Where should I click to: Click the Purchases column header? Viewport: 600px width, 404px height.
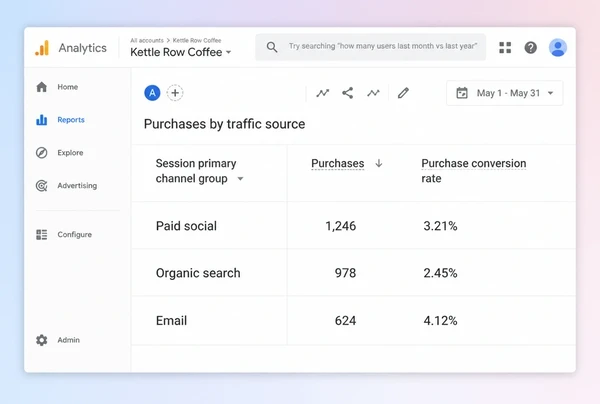pyautogui.click(x=338, y=163)
